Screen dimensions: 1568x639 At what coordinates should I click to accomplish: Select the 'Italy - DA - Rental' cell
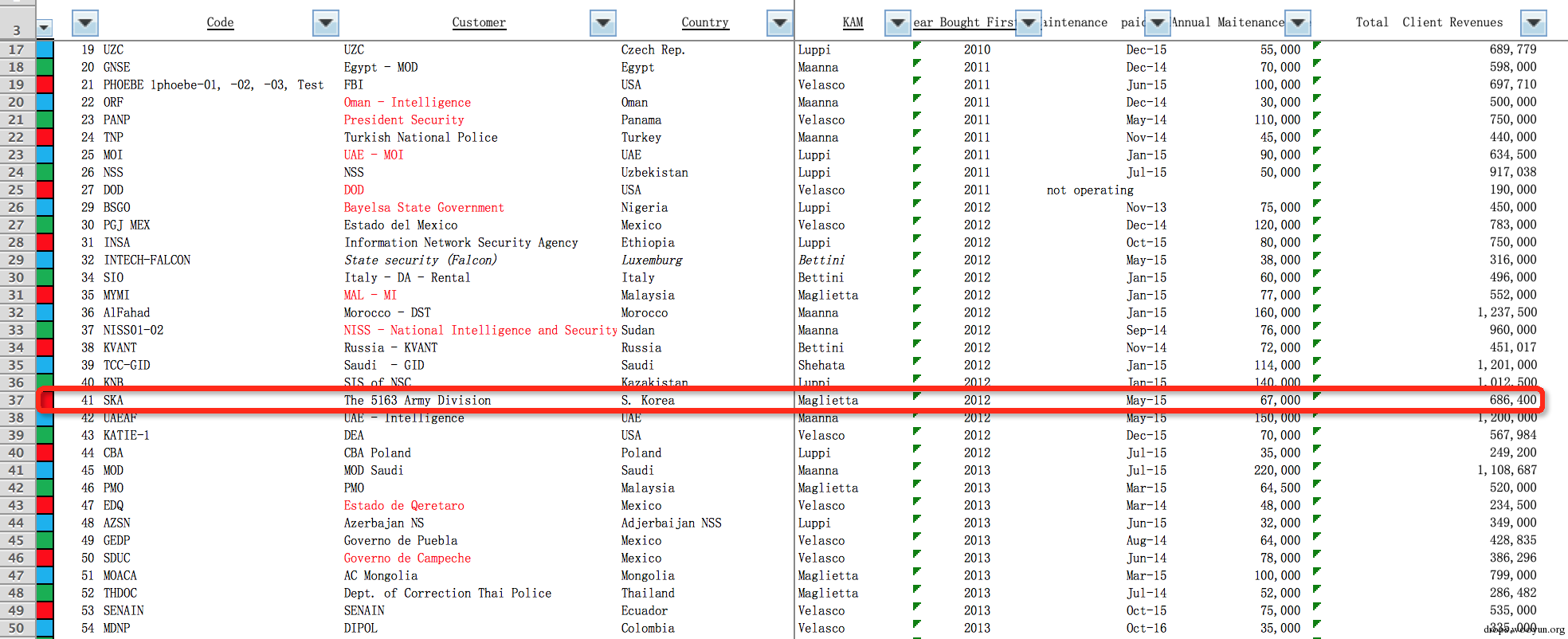[407, 277]
